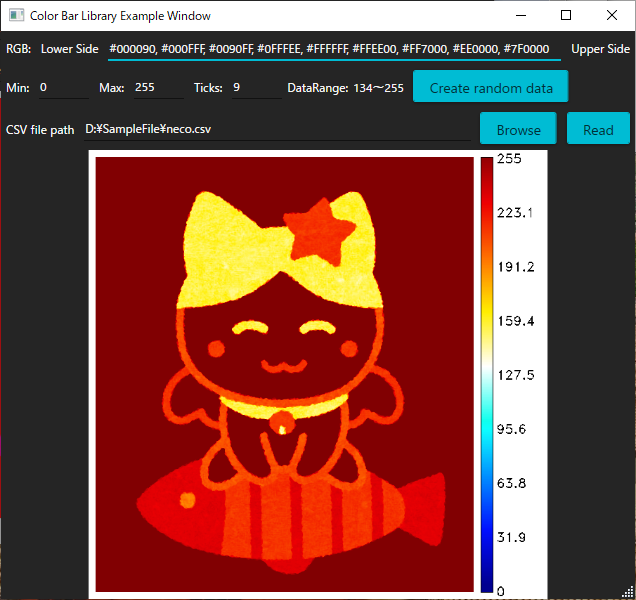The width and height of the screenshot is (636, 600).
Task: Click the 31.9 tick label
Action: coord(511,538)
